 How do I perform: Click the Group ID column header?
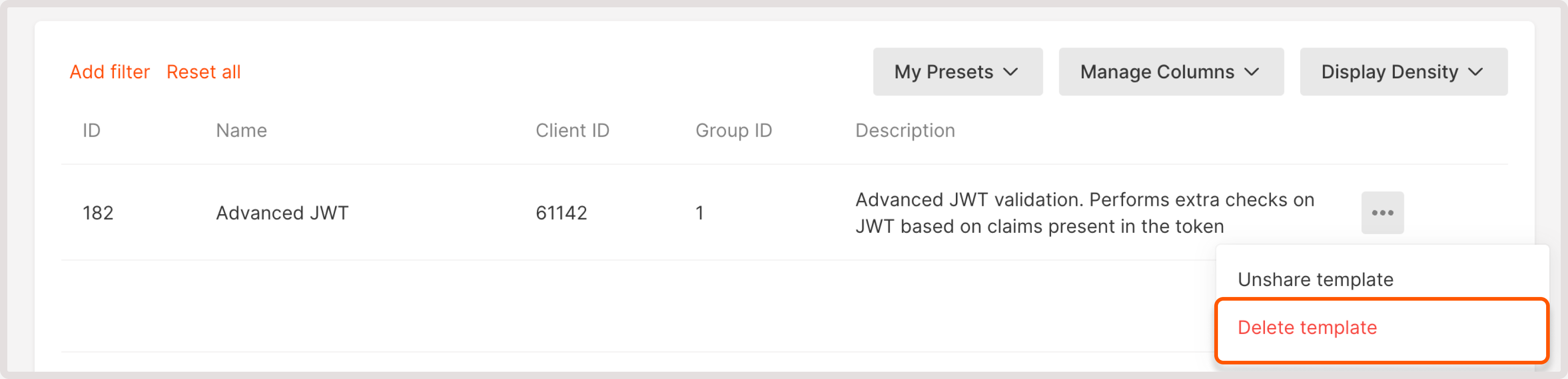[733, 130]
